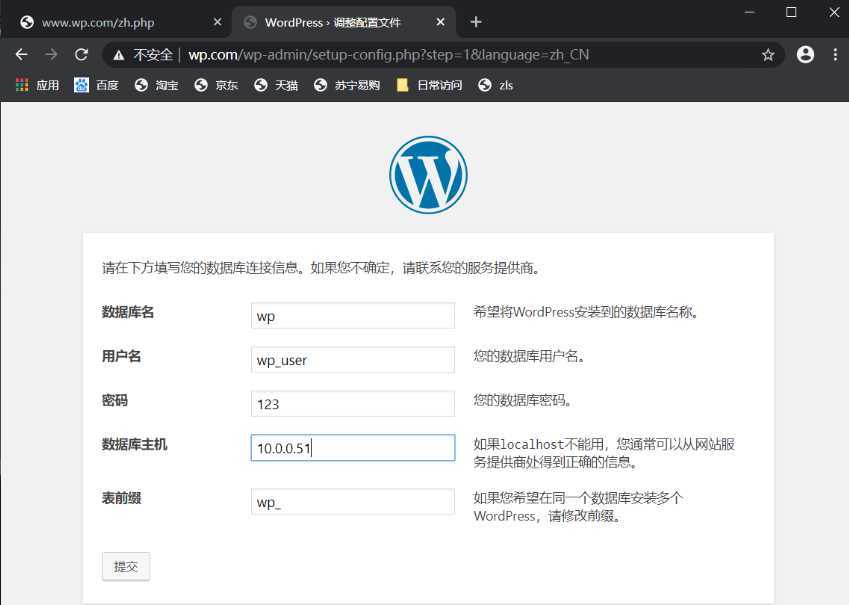Screen dimensions: 849x605
Task: Click the text 您的数据库用户名。
Action: (529, 356)
